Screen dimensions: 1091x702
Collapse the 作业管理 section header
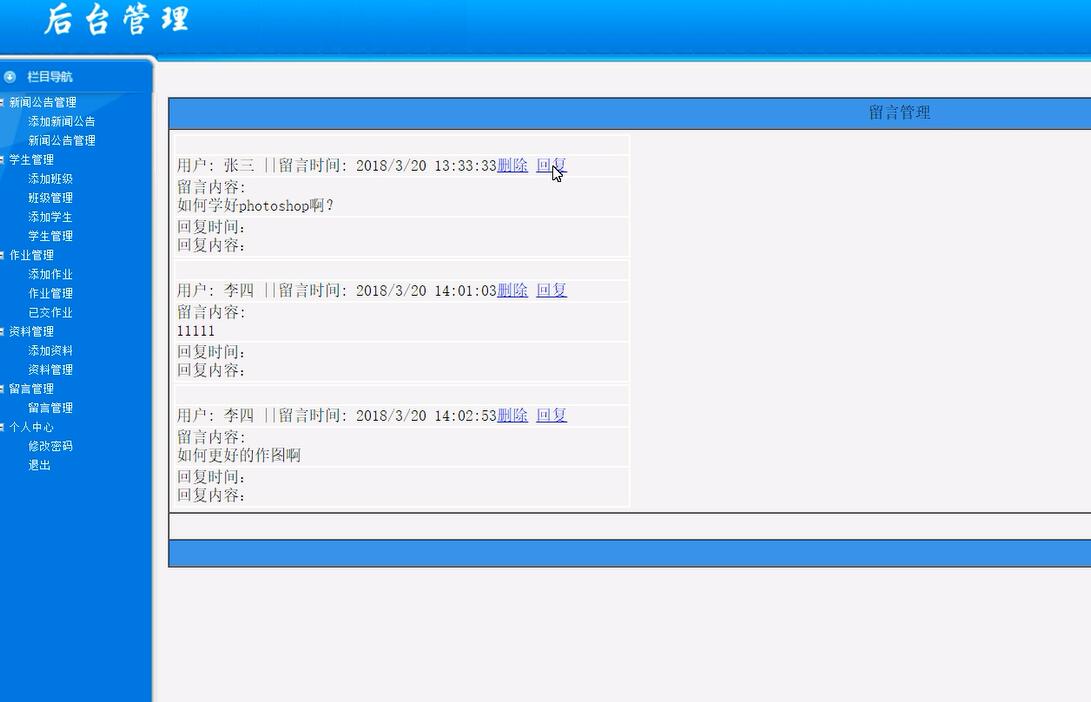click(31, 255)
